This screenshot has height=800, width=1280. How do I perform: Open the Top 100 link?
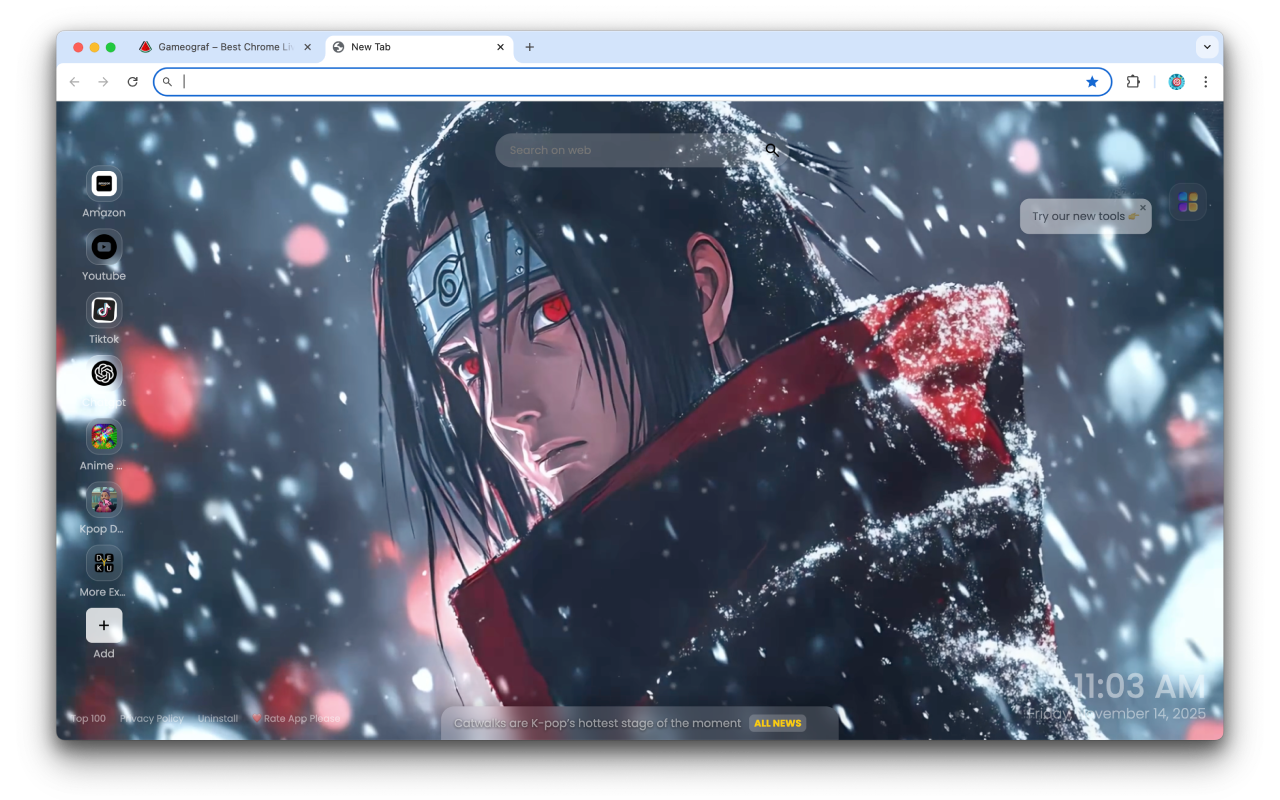click(88, 718)
